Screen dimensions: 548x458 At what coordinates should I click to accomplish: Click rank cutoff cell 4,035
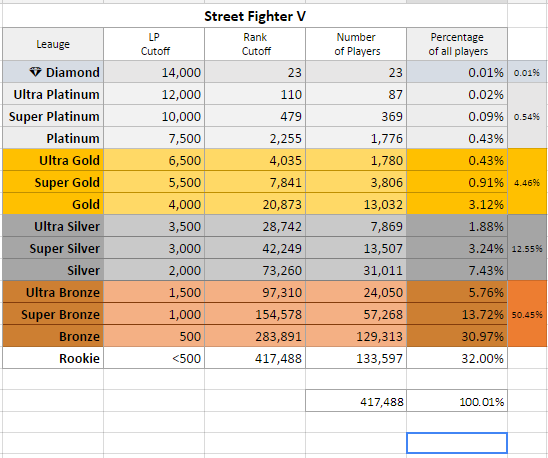(255, 160)
